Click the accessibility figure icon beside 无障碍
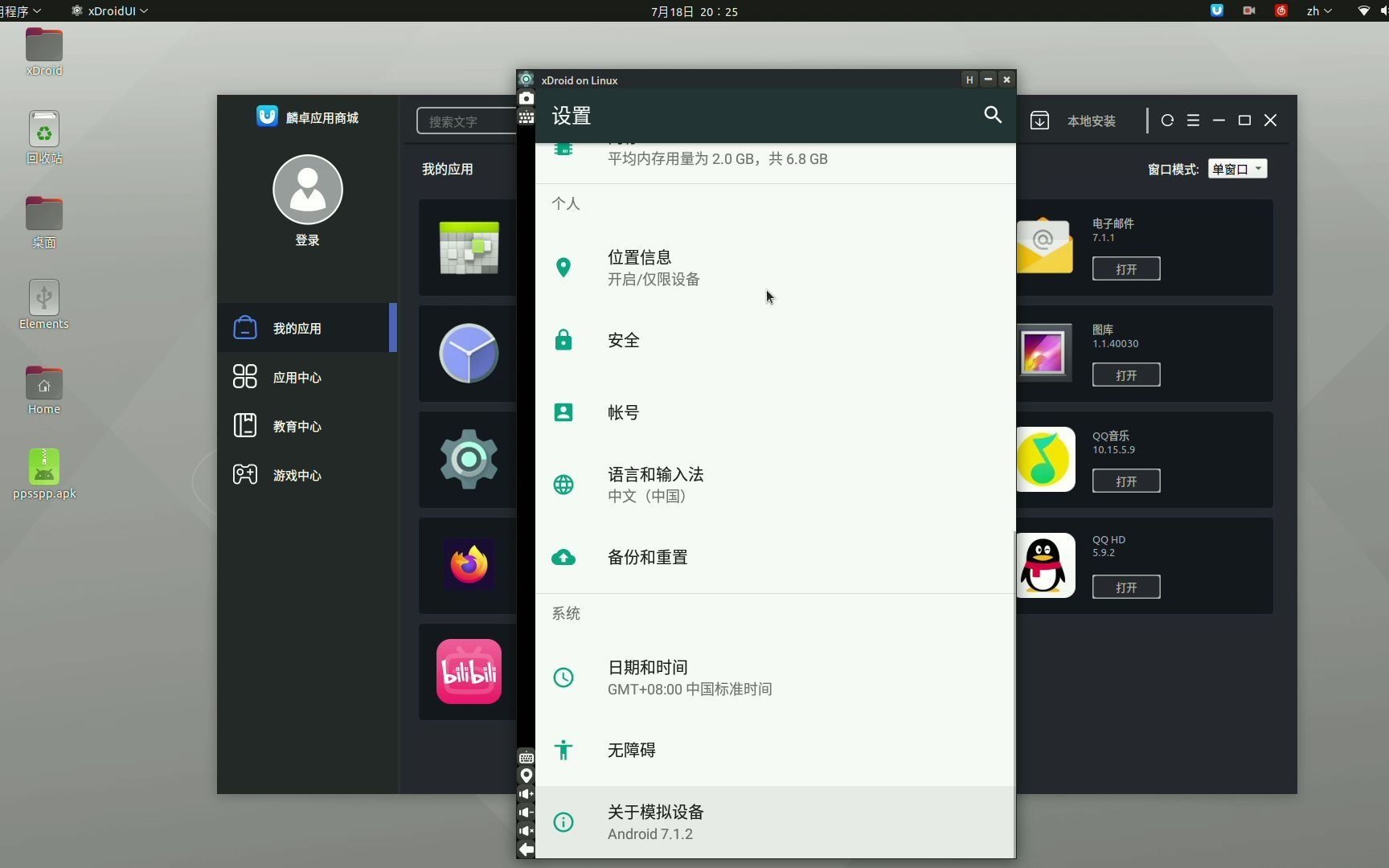This screenshot has height=868, width=1389. [563, 750]
